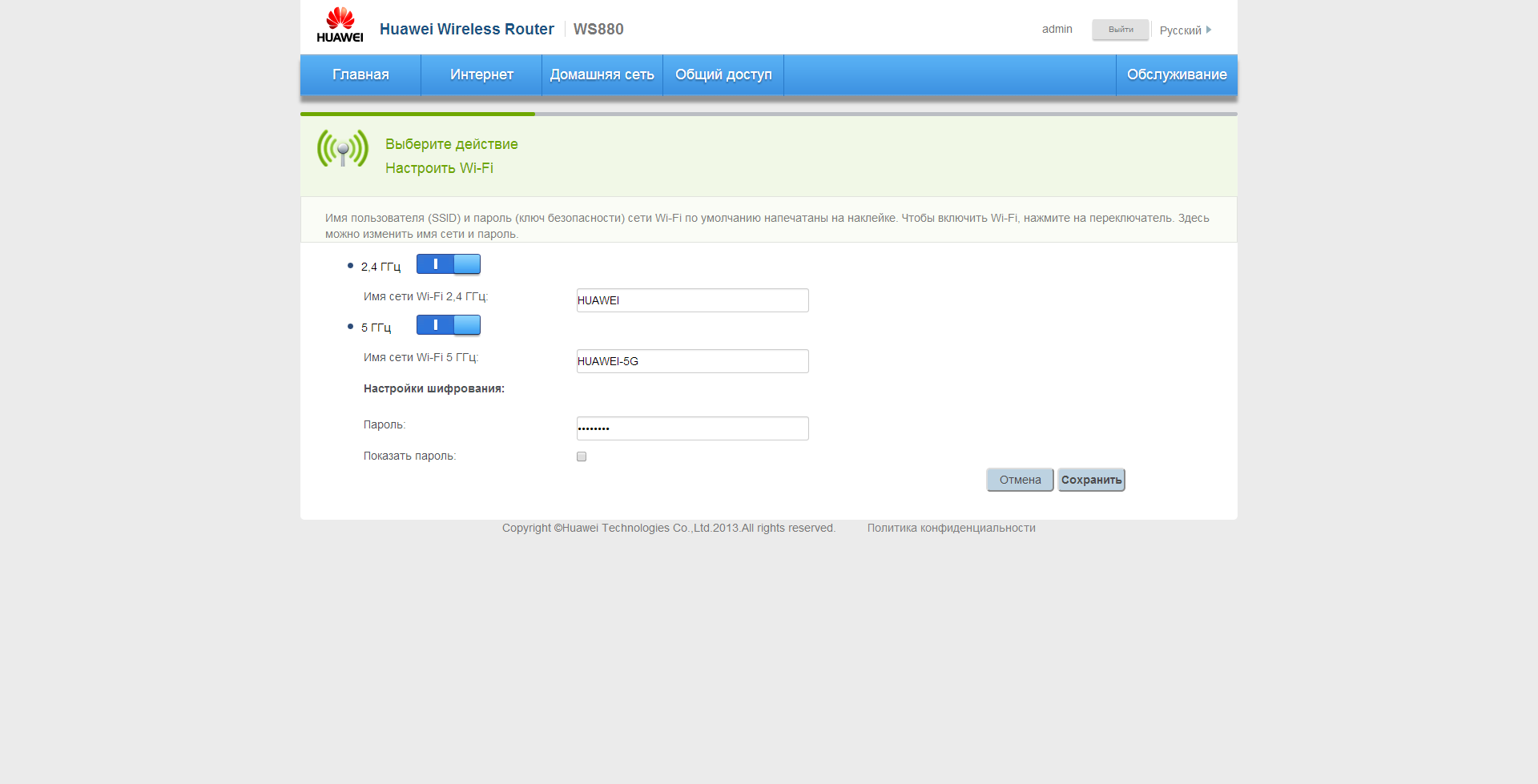1538x784 pixels.
Task: Click the Настроить Wi-Fi heading
Action: tap(439, 168)
